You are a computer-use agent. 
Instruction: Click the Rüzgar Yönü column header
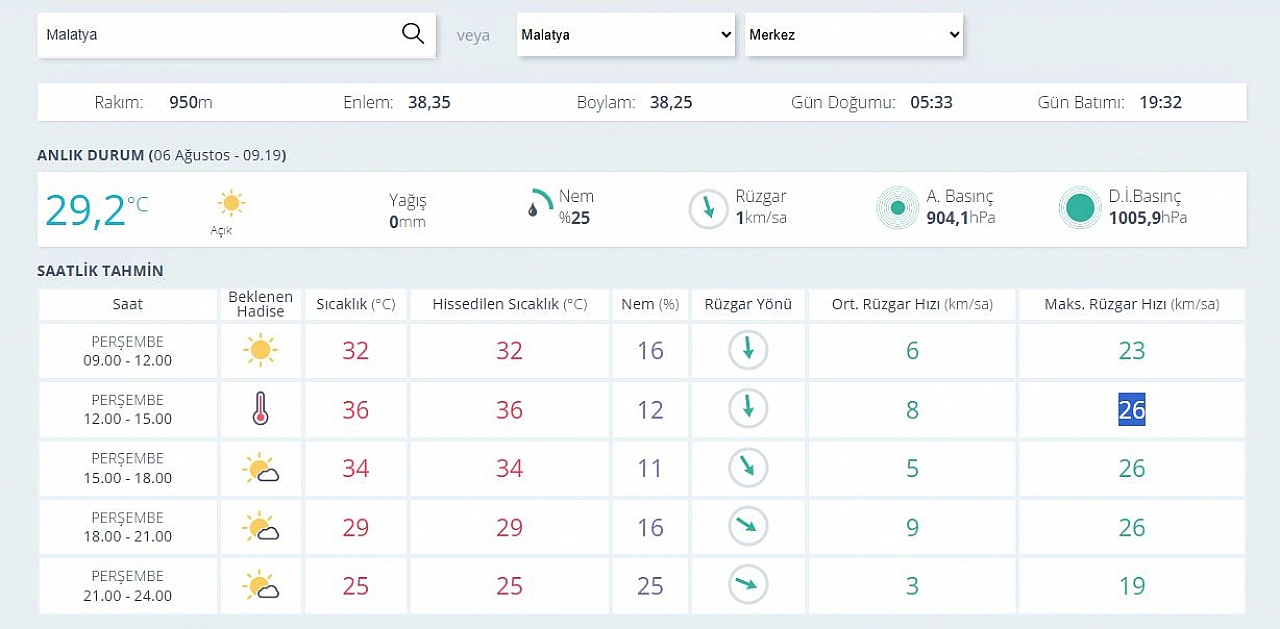click(748, 304)
